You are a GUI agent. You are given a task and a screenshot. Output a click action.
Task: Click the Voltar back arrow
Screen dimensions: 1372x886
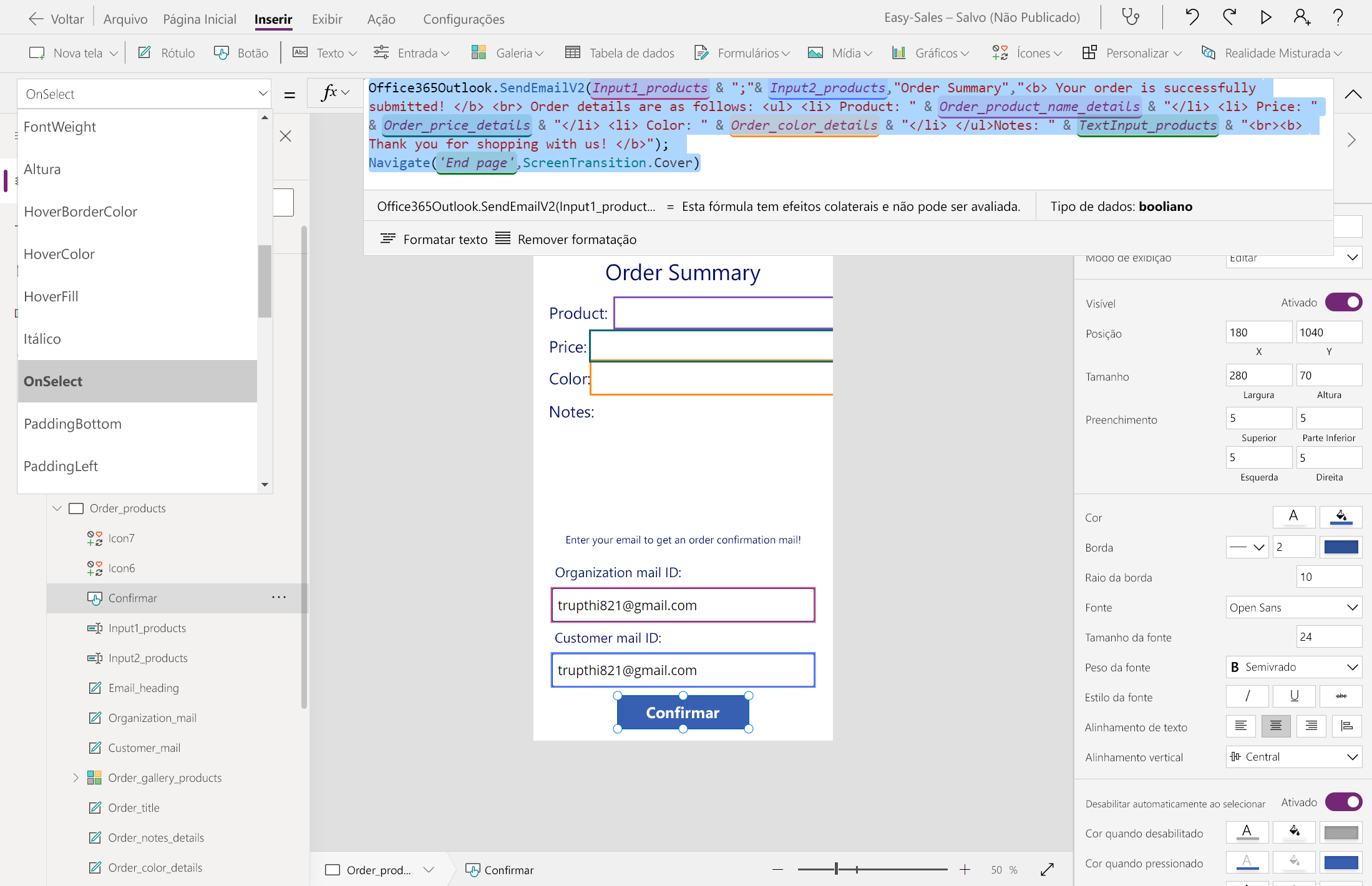pyautogui.click(x=36, y=19)
